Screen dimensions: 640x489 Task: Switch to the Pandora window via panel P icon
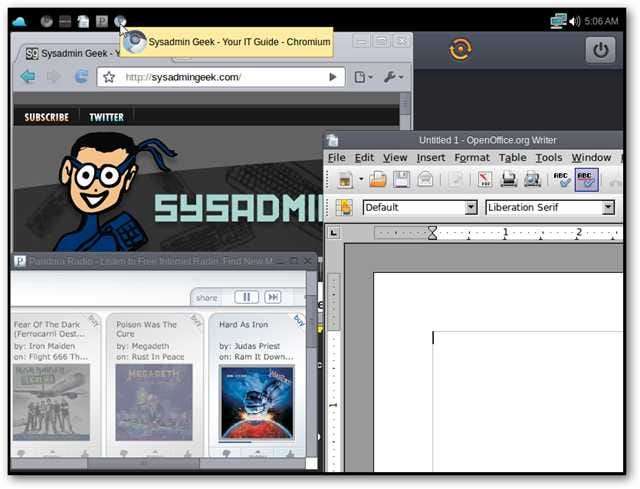[102, 21]
